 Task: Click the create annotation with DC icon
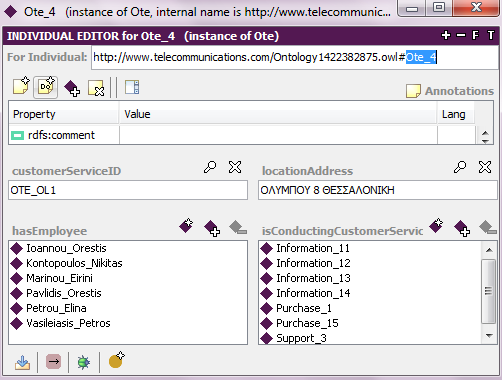tap(46, 87)
